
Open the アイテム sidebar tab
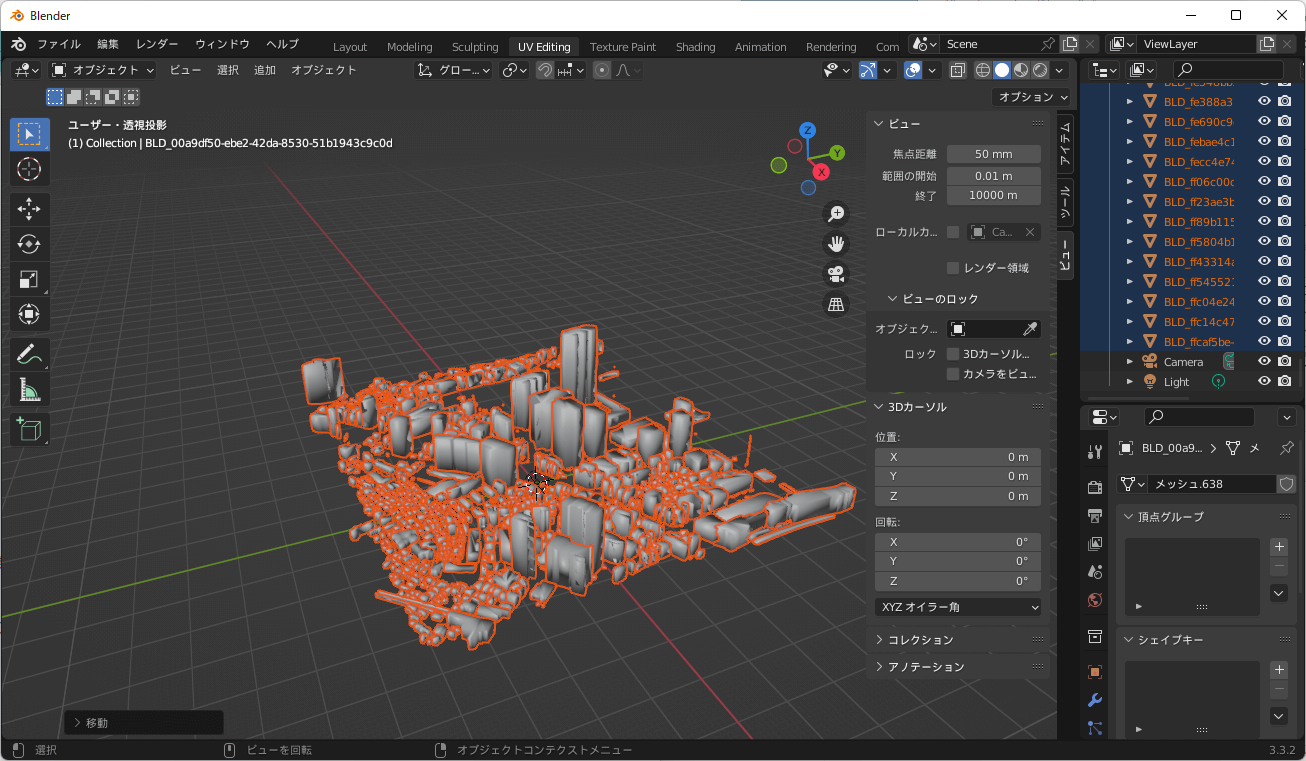(1065, 142)
